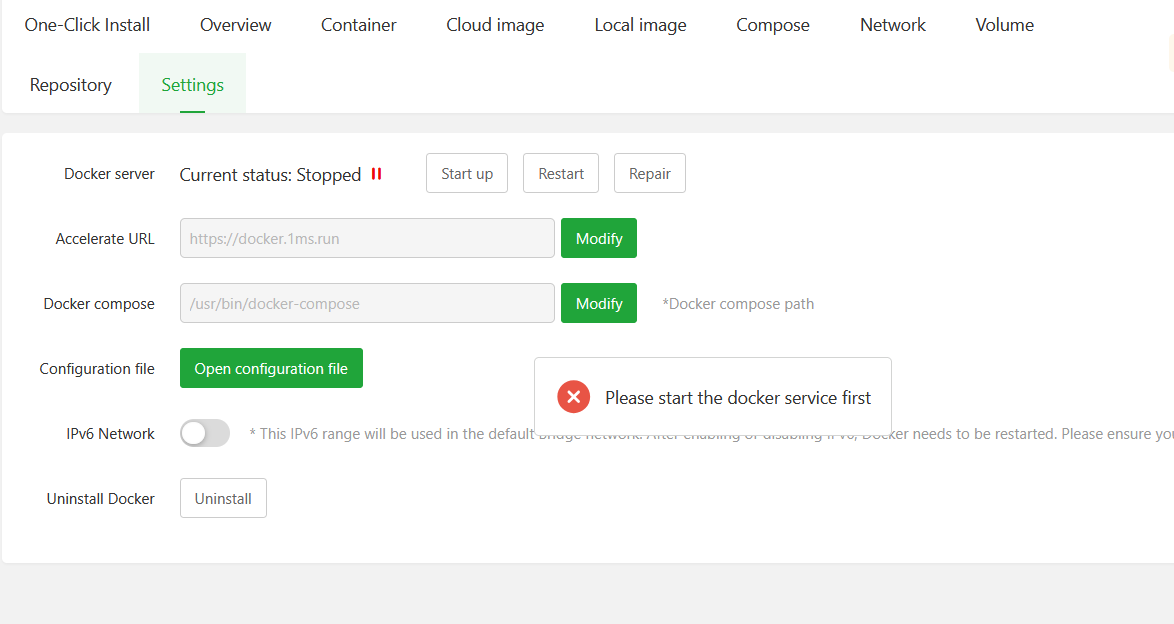Screen dimensions: 1174x624
Task: Open the Local image tab
Action: click(640, 25)
